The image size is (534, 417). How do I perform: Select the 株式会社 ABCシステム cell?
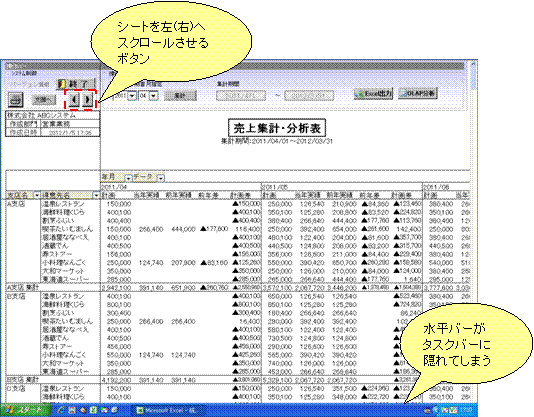(53, 115)
